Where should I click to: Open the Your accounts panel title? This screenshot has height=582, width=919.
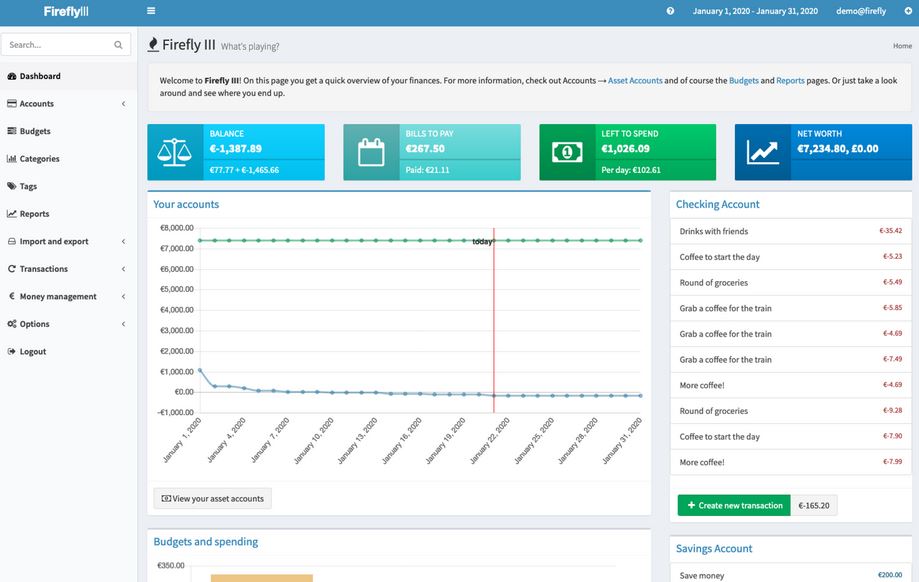click(x=186, y=205)
